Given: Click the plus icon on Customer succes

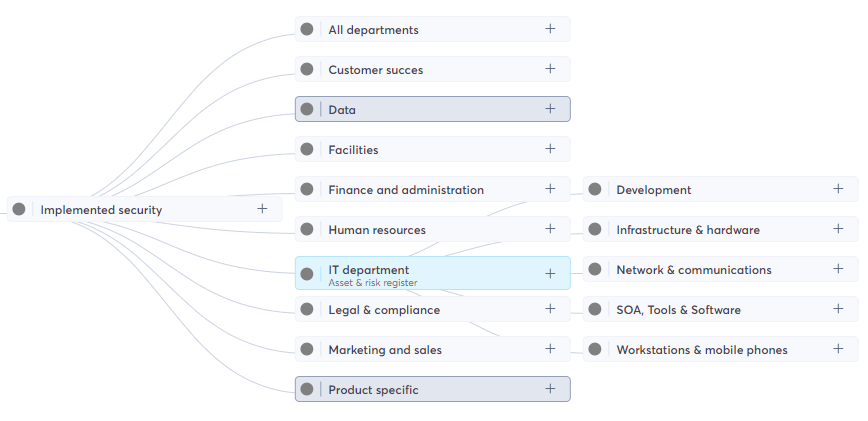Looking at the screenshot, I should (550, 69).
